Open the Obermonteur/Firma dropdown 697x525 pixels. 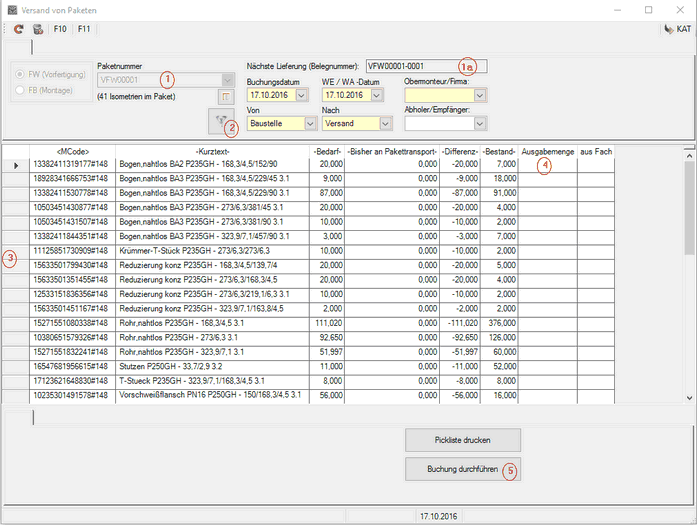pos(480,95)
